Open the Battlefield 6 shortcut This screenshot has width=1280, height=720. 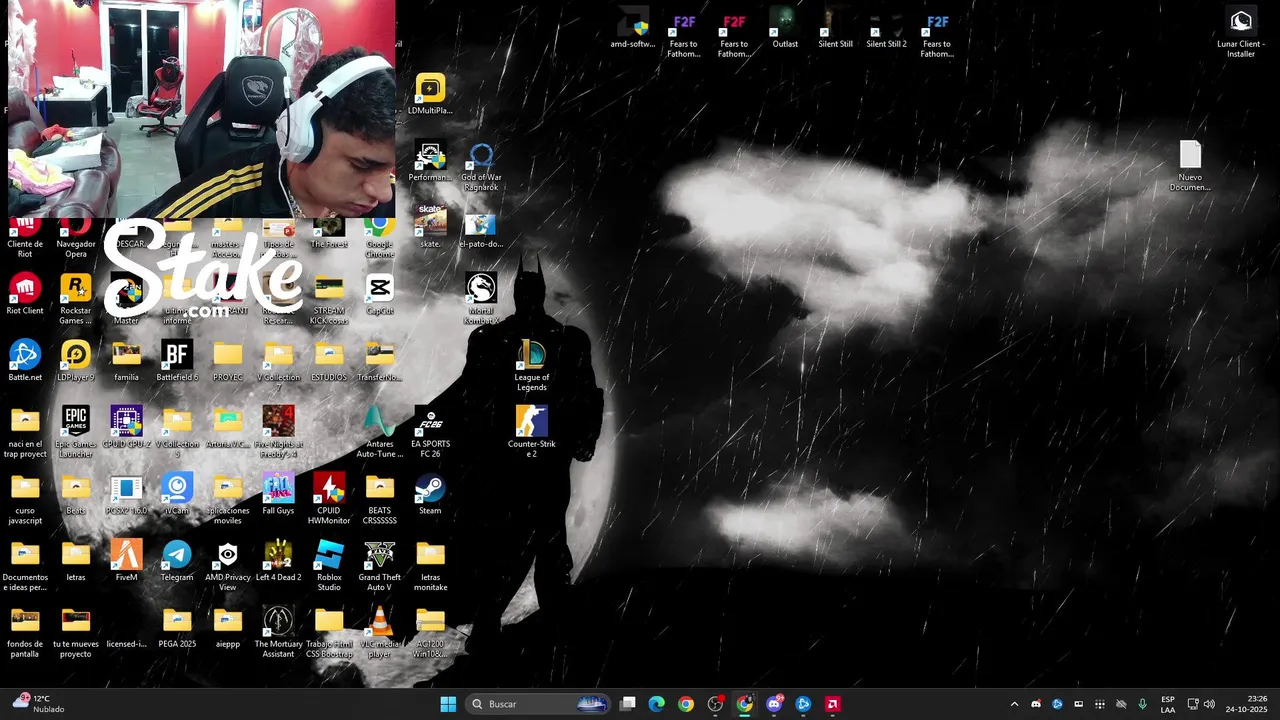[177, 361]
